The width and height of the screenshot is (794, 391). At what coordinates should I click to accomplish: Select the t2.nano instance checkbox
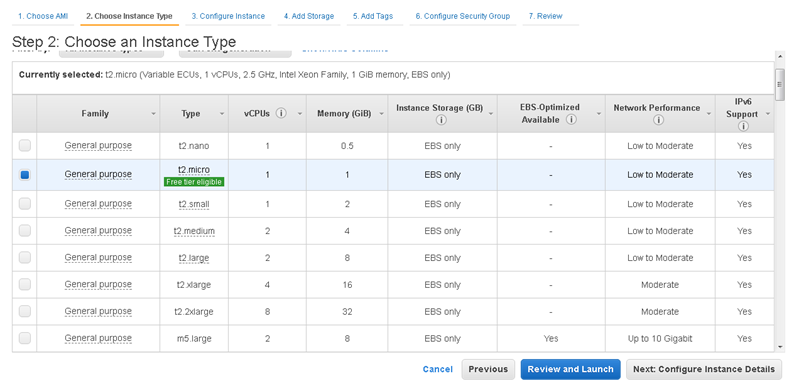24,146
